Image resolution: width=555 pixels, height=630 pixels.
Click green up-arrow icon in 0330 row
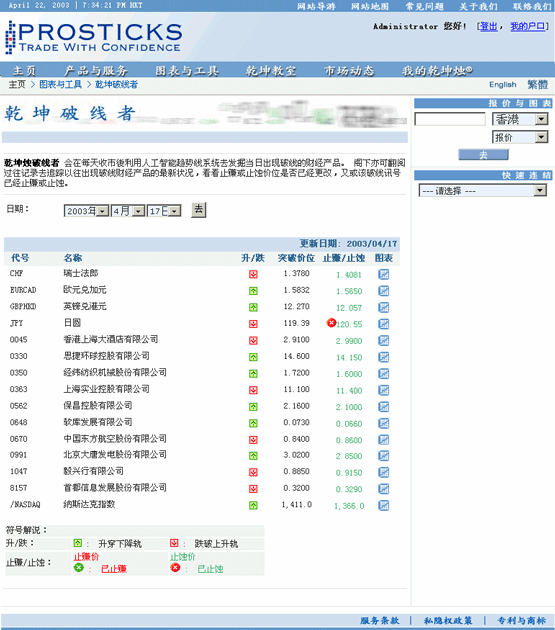point(253,357)
